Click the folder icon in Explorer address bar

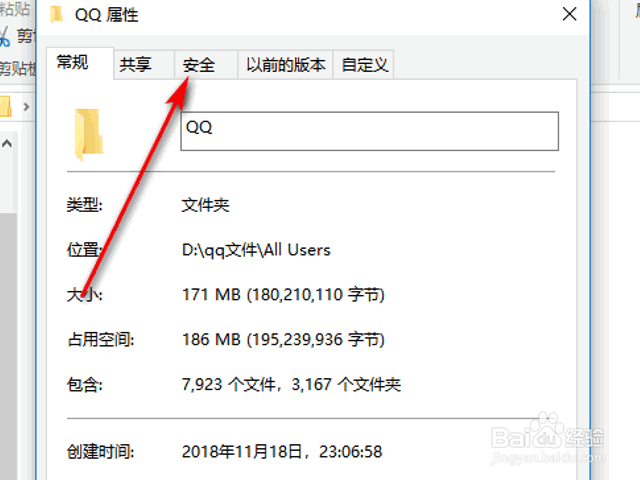tap(6, 107)
